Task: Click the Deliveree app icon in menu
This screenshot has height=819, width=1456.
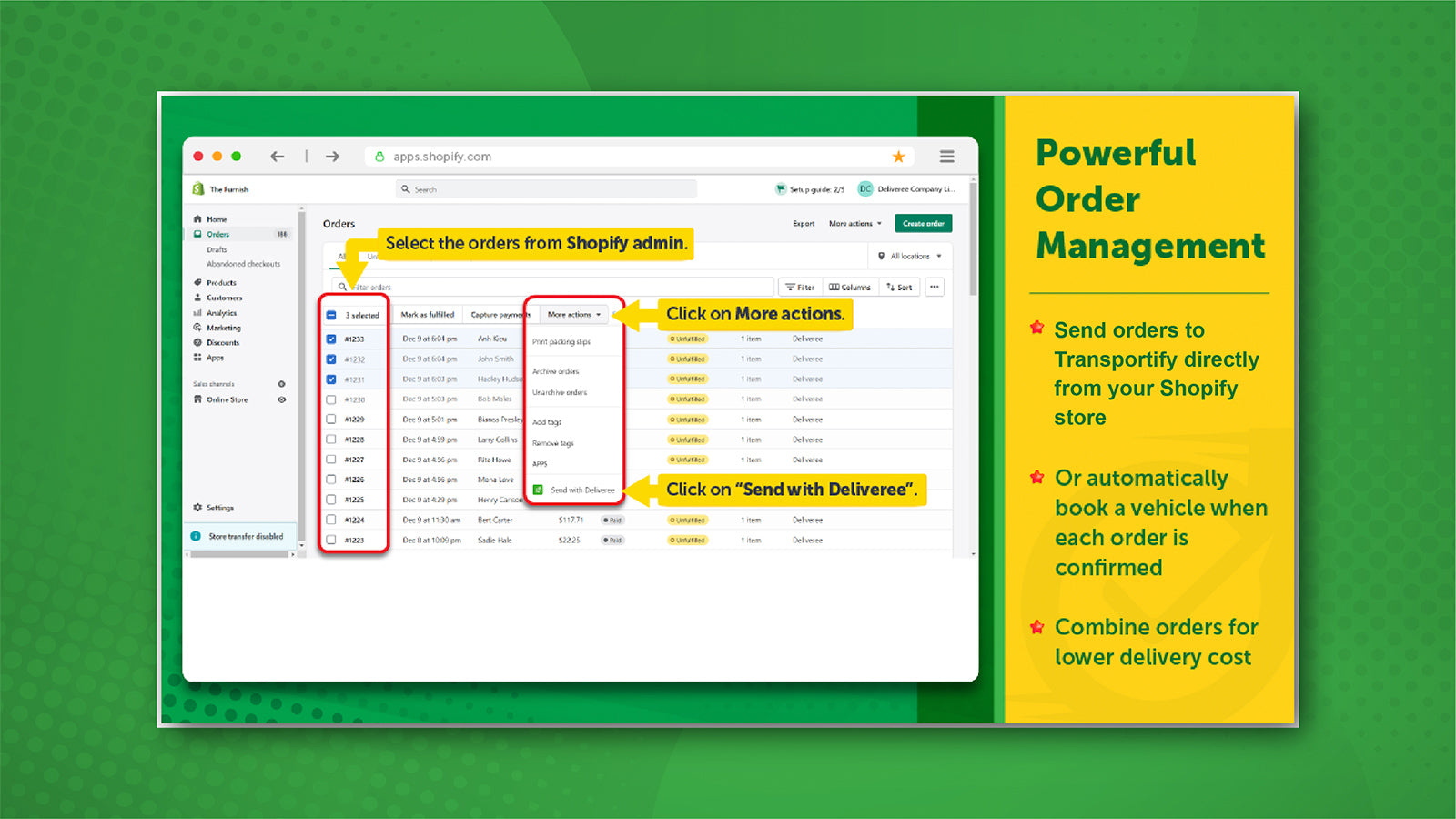Action: [538, 490]
